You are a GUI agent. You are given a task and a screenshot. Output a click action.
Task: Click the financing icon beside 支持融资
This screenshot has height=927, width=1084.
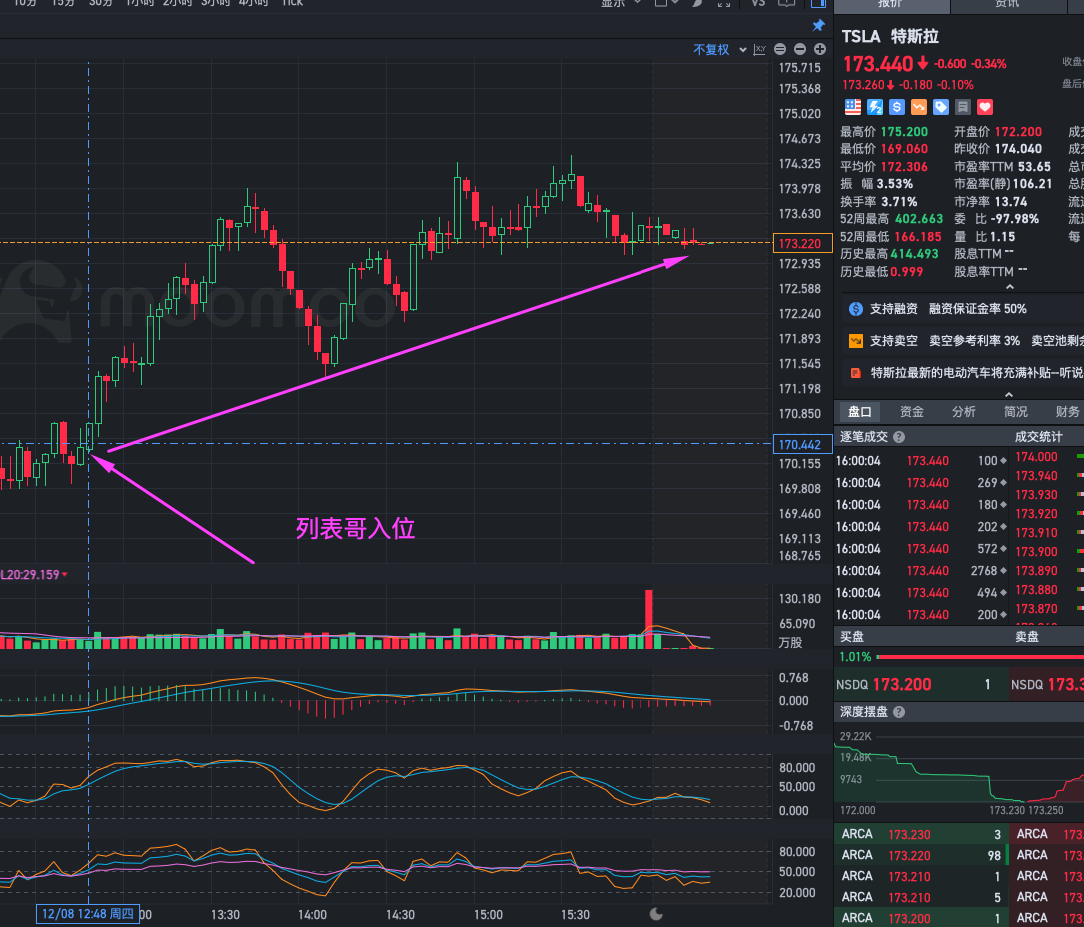point(856,309)
